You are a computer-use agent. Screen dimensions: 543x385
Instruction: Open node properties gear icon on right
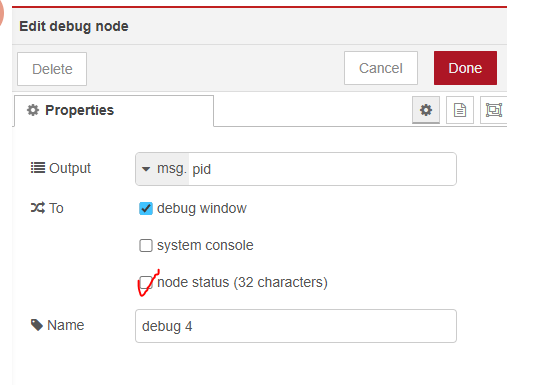point(426,110)
